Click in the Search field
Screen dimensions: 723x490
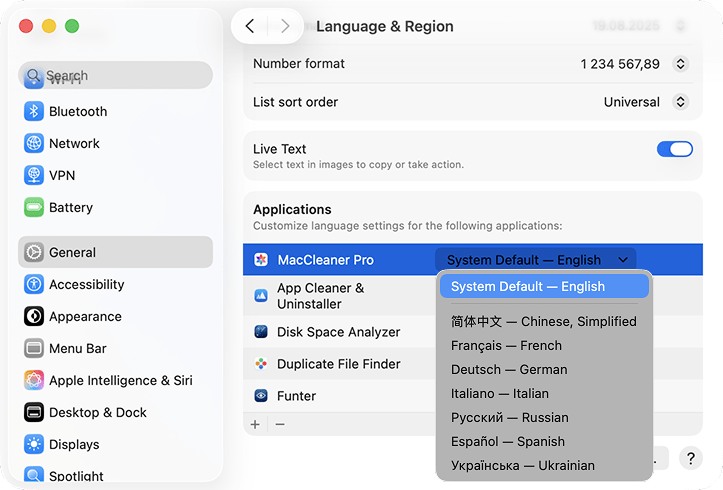coord(115,75)
